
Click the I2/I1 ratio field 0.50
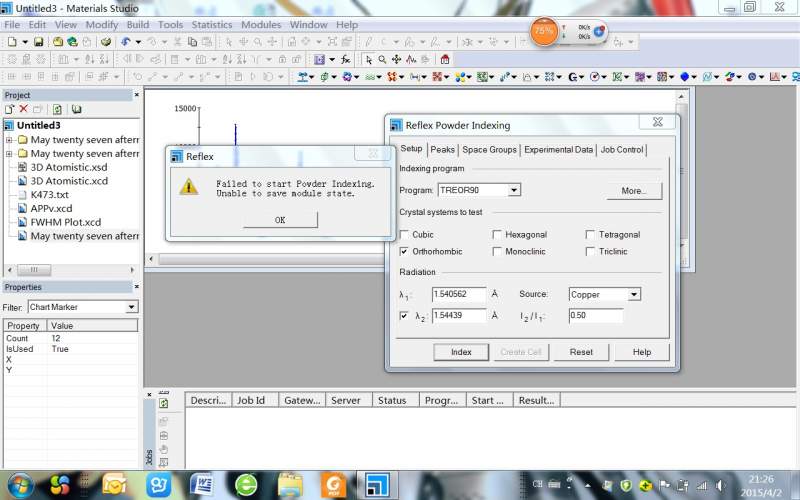pos(595,315)
